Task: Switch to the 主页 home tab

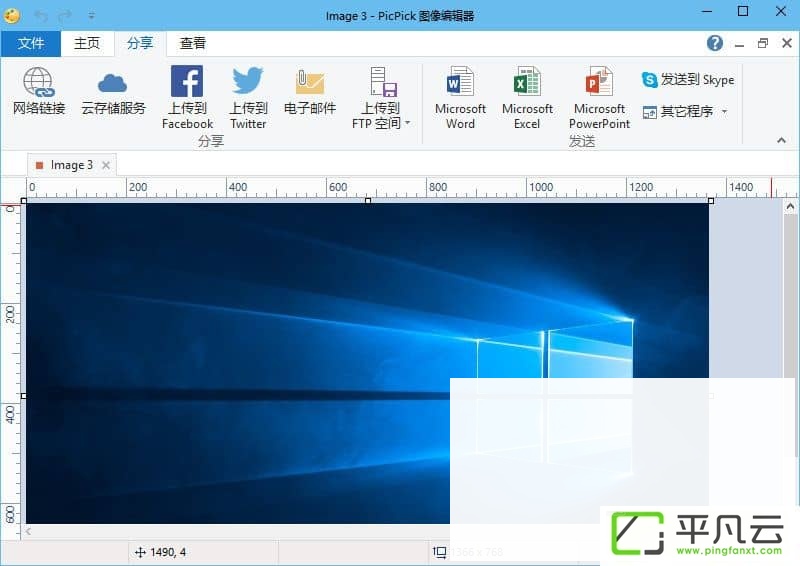Action: pyautogui.click(x=87, y=43)
